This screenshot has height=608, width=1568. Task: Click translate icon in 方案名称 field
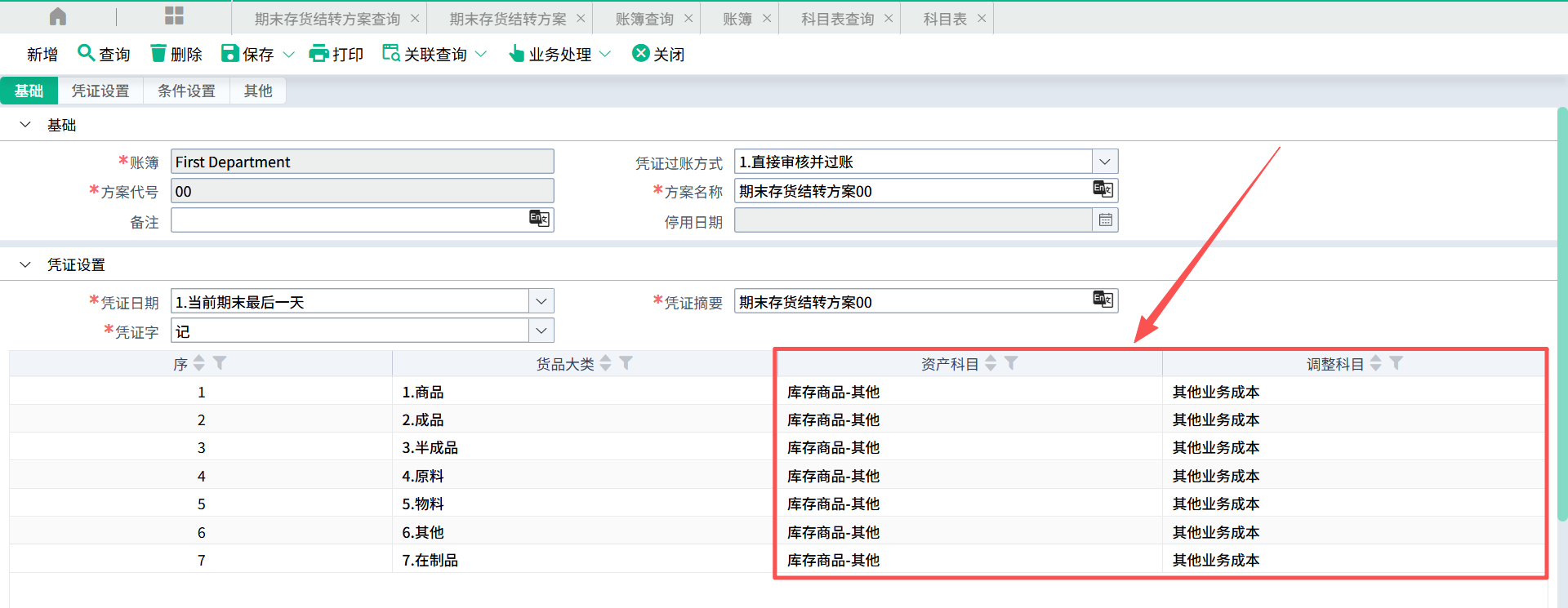pos(1102,190)
